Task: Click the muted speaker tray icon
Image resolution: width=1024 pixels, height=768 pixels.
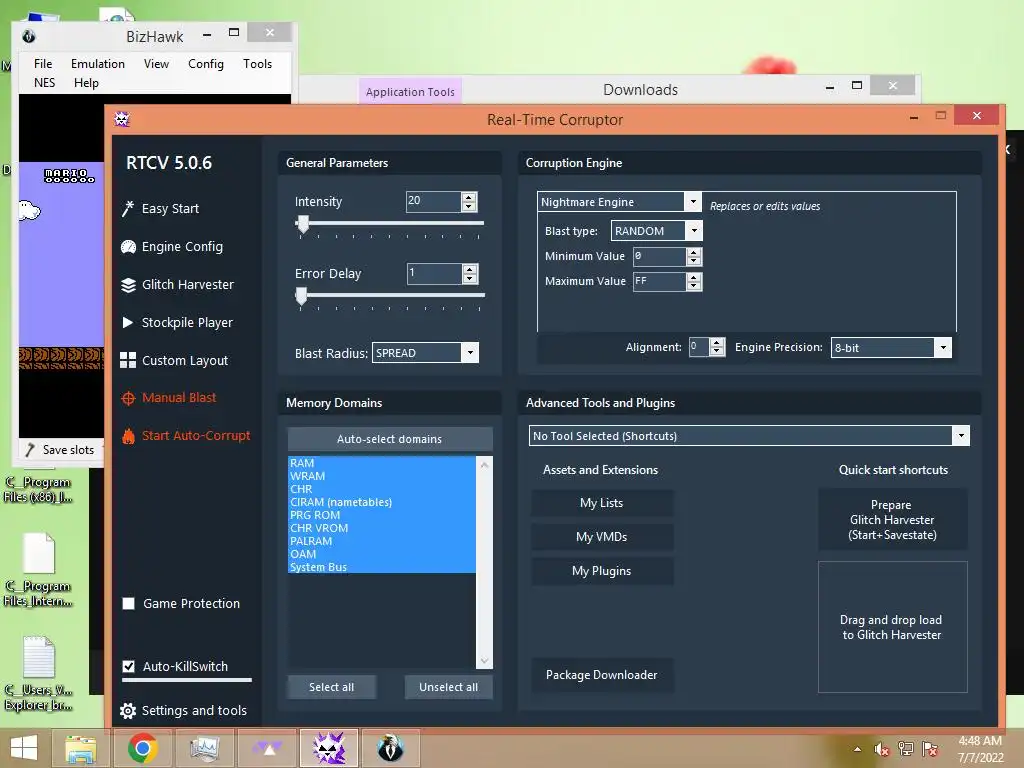Action: click(x=882, y=750)
